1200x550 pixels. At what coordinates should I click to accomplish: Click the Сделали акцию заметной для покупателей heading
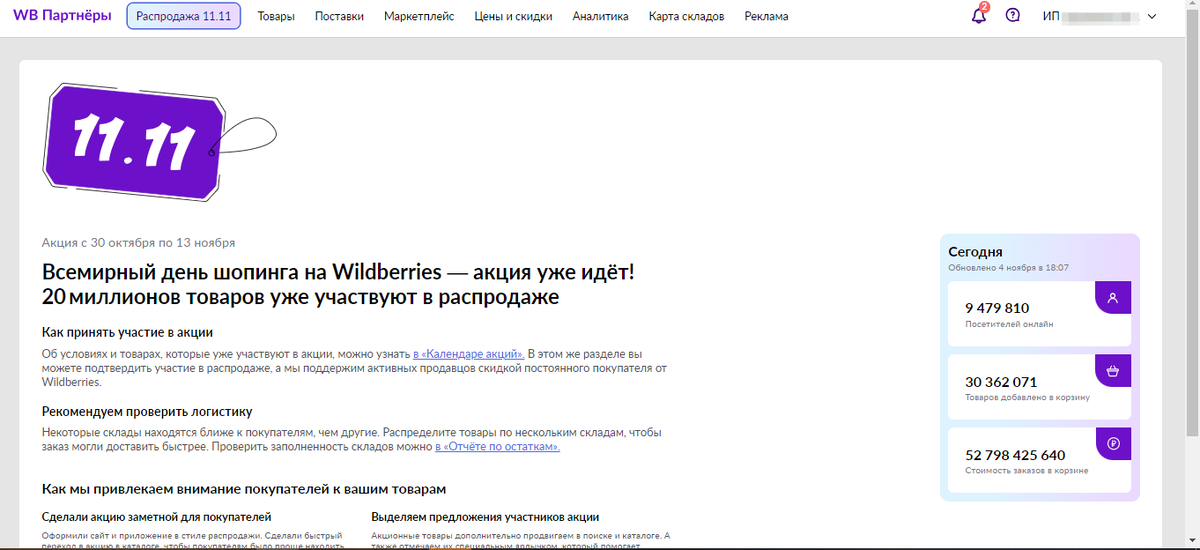pos(157,517)
